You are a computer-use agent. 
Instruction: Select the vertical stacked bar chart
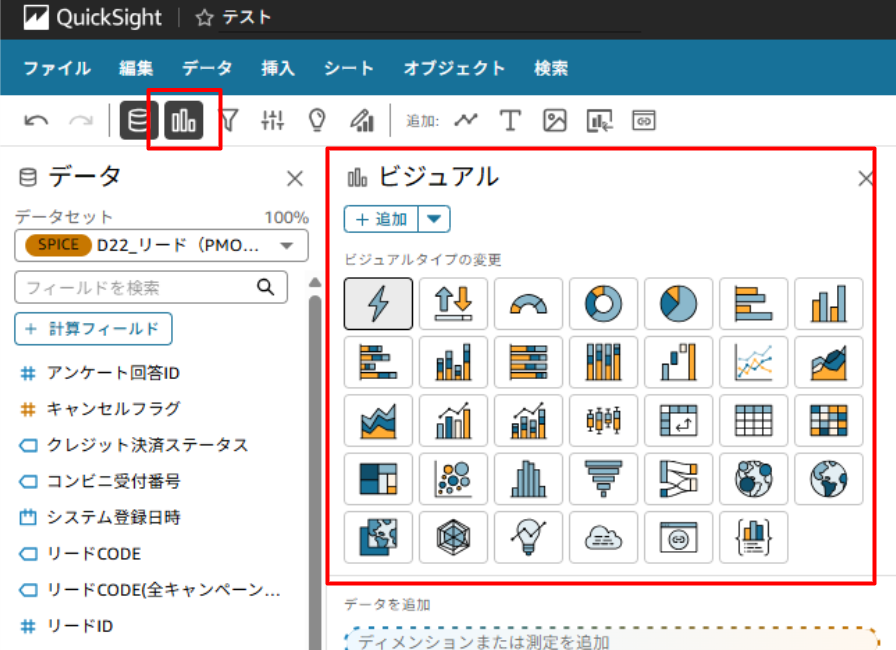pos(453,362)
